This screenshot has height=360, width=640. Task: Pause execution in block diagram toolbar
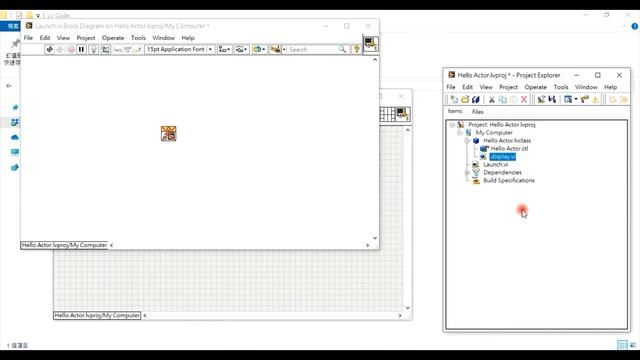pyautogui.click(x=82, y=49)
